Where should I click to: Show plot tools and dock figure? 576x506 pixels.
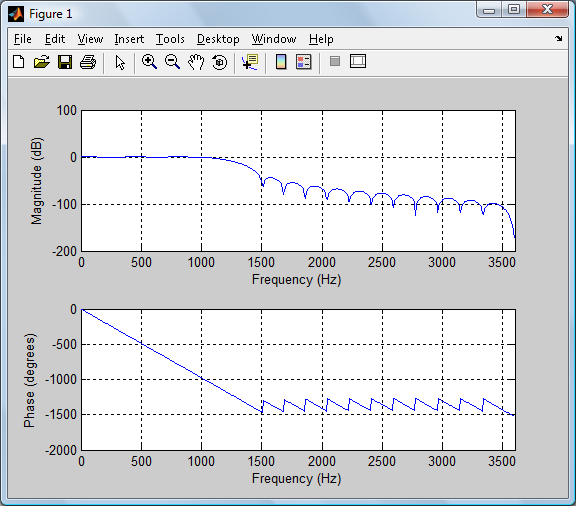(358, 61)
